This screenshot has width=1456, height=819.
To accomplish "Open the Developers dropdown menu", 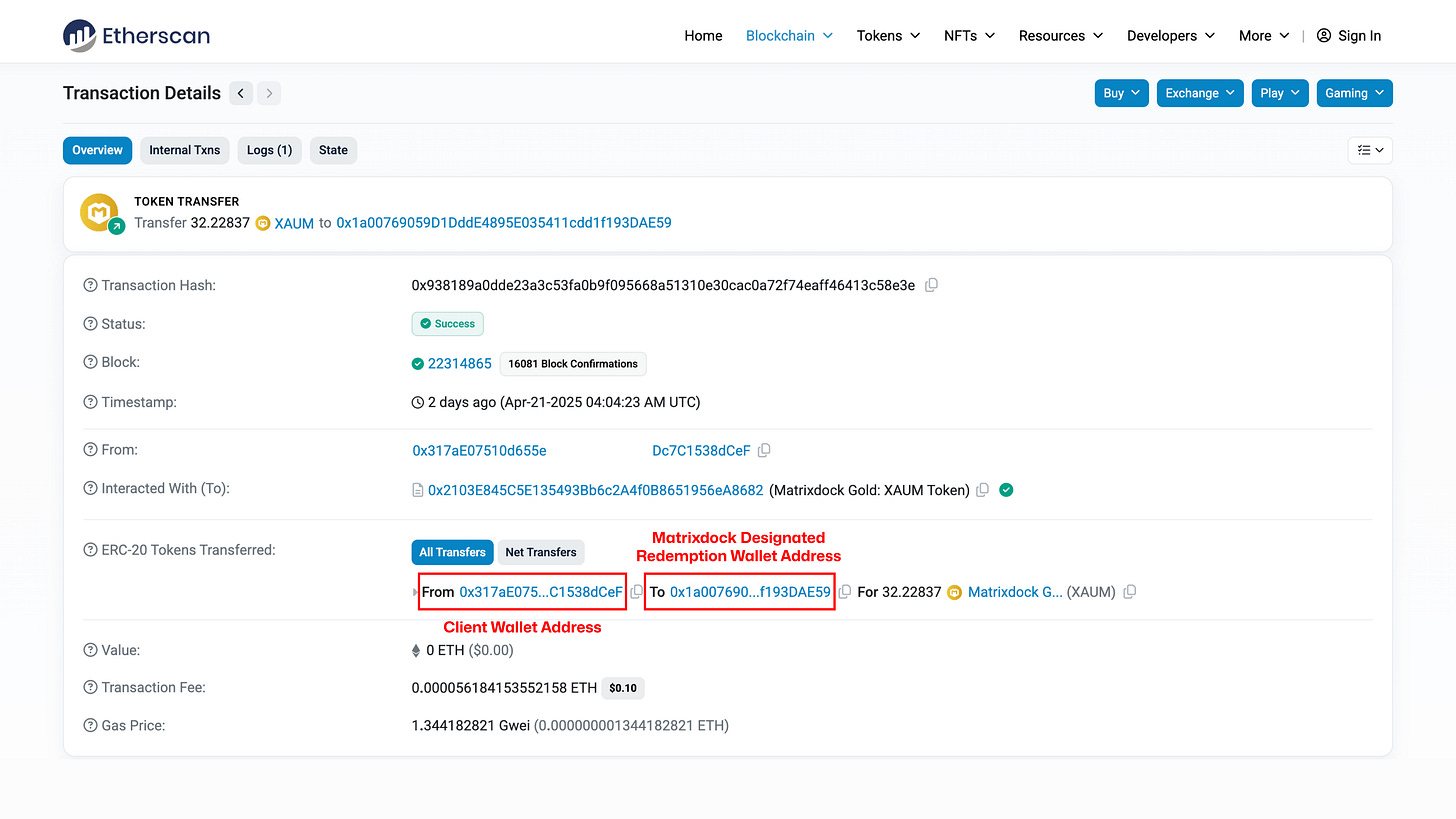I will [1170, 35].
